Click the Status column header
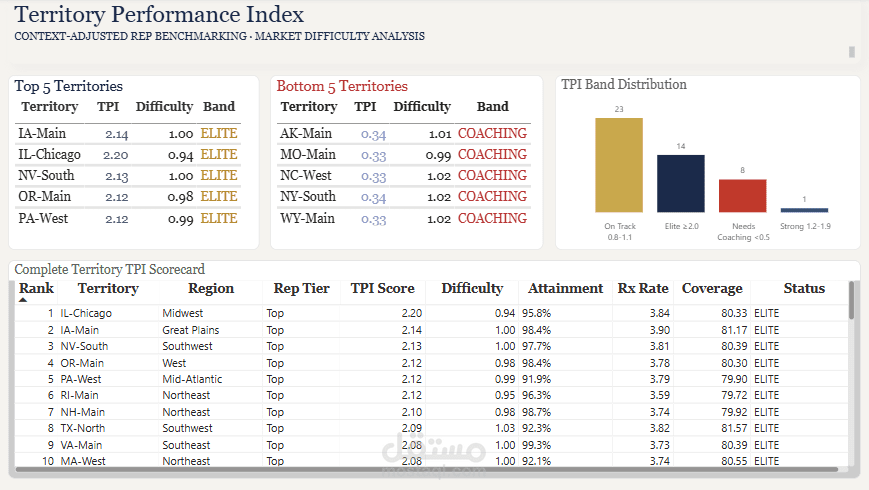Image resolution: width=869 pixels, height=490 pixels. [x=804, y=288]
